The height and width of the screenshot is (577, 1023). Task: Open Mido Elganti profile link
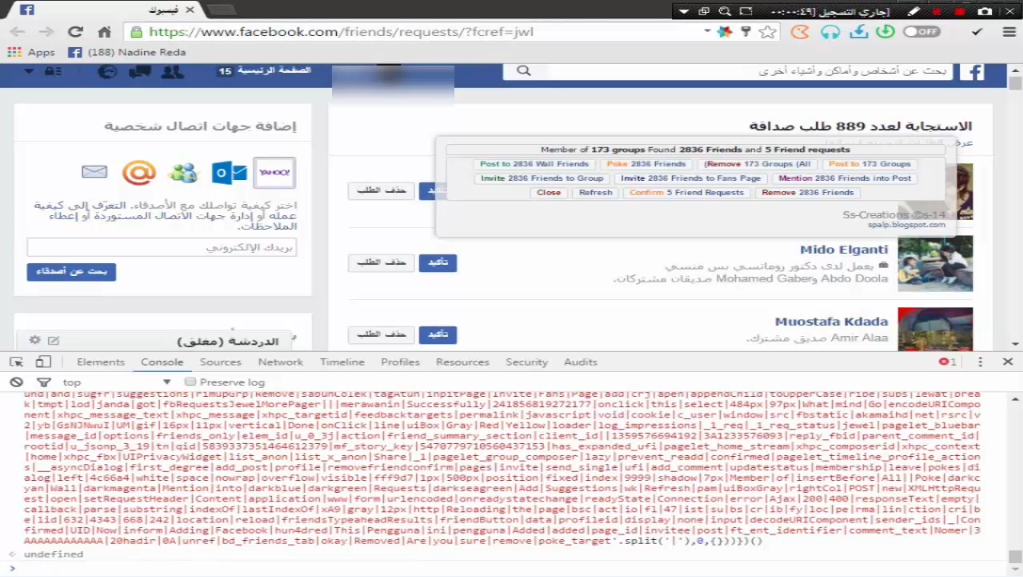[x=844, y=249]
